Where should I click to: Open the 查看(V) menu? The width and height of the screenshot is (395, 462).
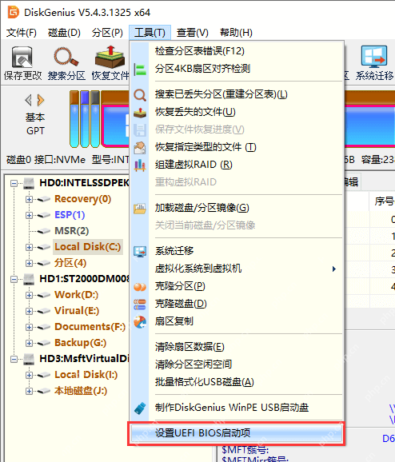(192, 33)
